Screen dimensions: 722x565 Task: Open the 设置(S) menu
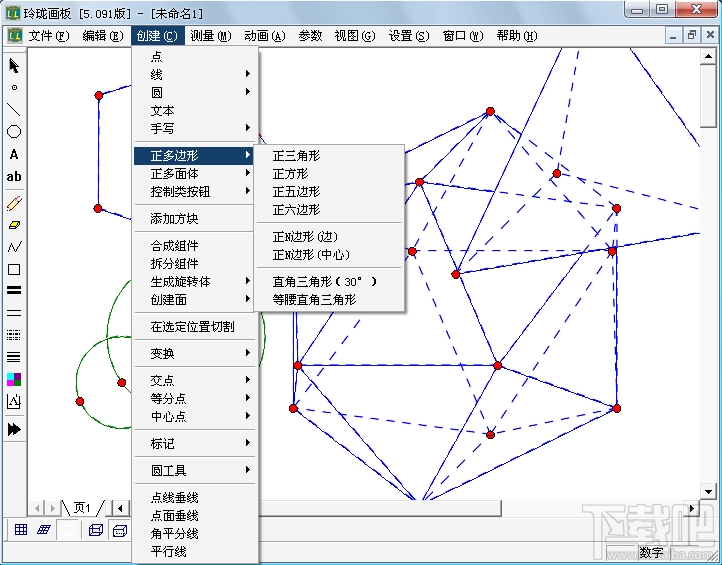(x=409, y=35)
